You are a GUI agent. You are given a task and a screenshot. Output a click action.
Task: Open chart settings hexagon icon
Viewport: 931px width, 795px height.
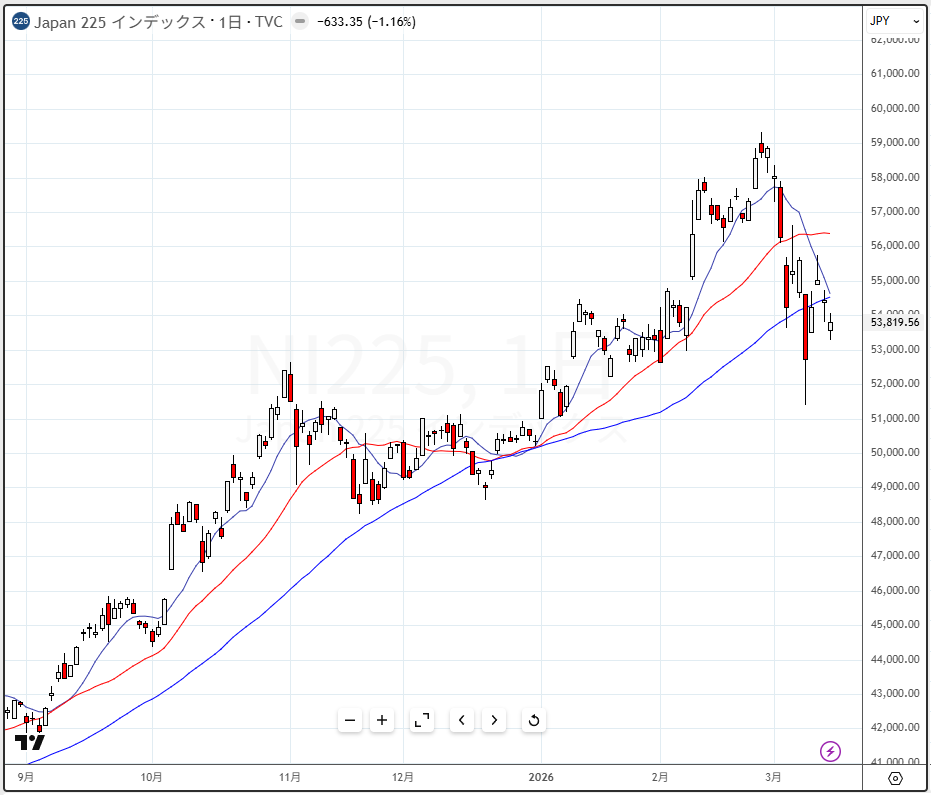[x=895, y=778]
